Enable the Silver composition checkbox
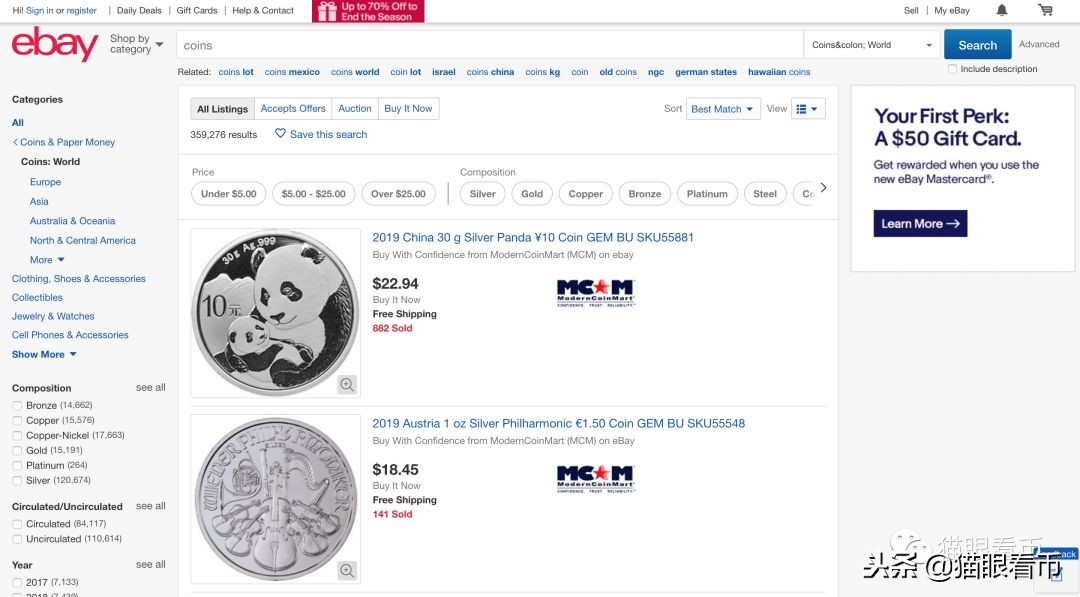Viewport: 1080px width, 597px height. point(17,481)
